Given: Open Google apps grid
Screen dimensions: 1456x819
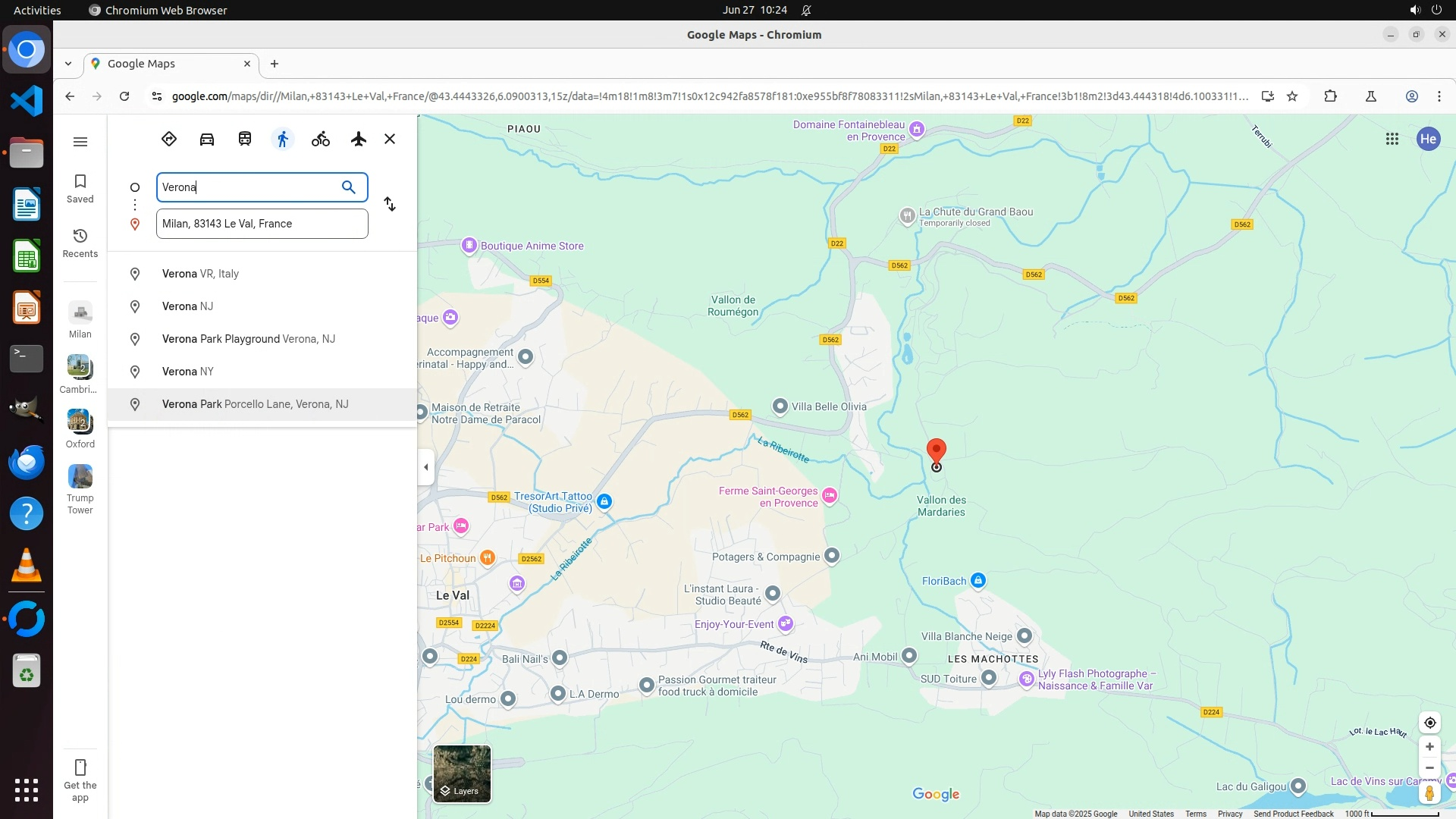Looking at the screenshot, I should pyautogui.click(x=1392, y=139).
